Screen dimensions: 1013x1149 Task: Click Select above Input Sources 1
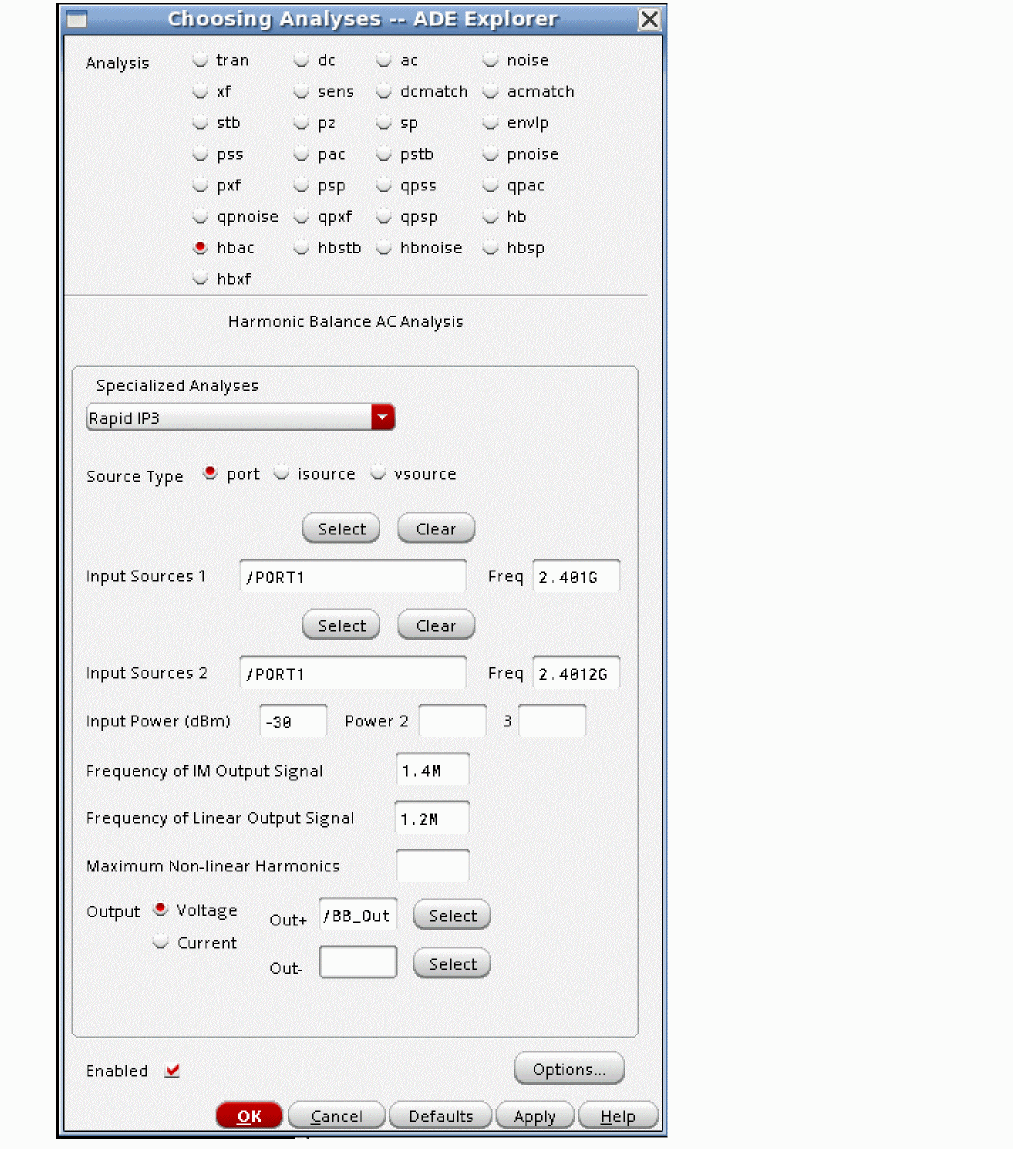pos(341,528)
